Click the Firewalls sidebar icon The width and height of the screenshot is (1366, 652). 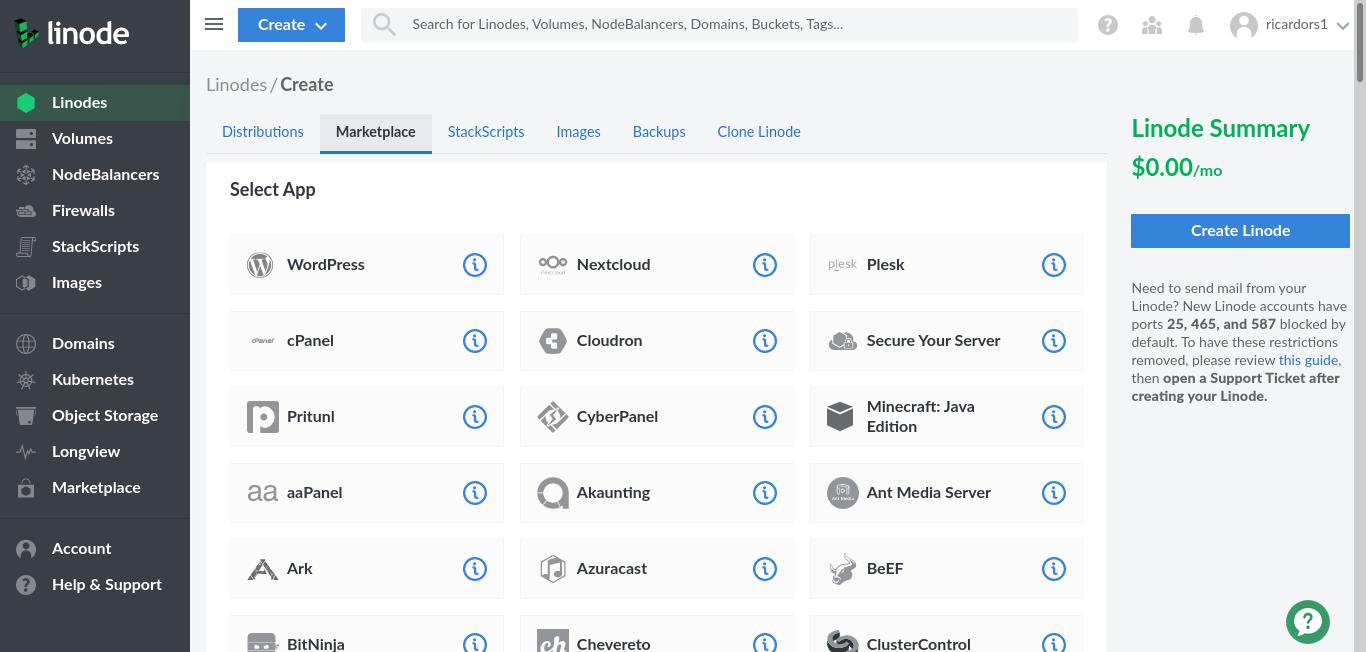click(x=26, y=211)
